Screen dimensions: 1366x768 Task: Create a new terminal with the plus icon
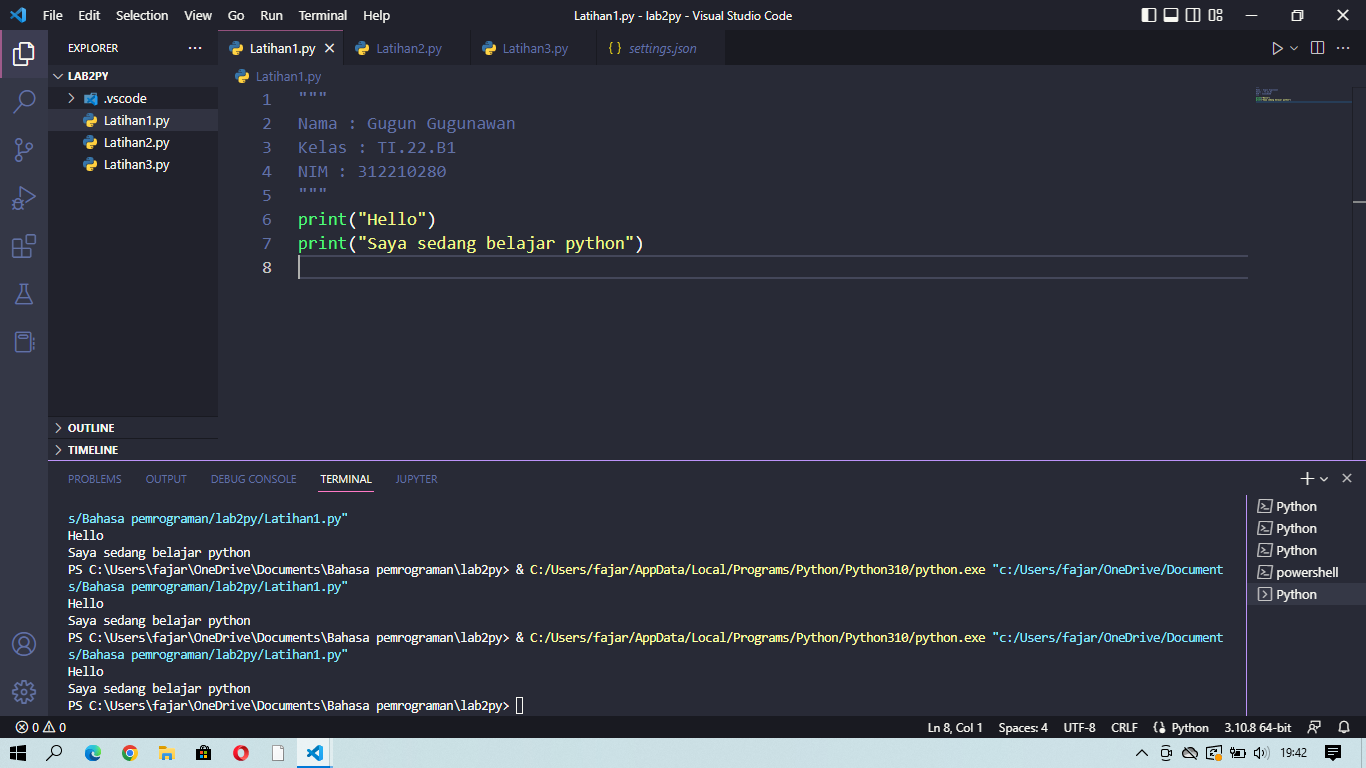tap(1307, 478)
